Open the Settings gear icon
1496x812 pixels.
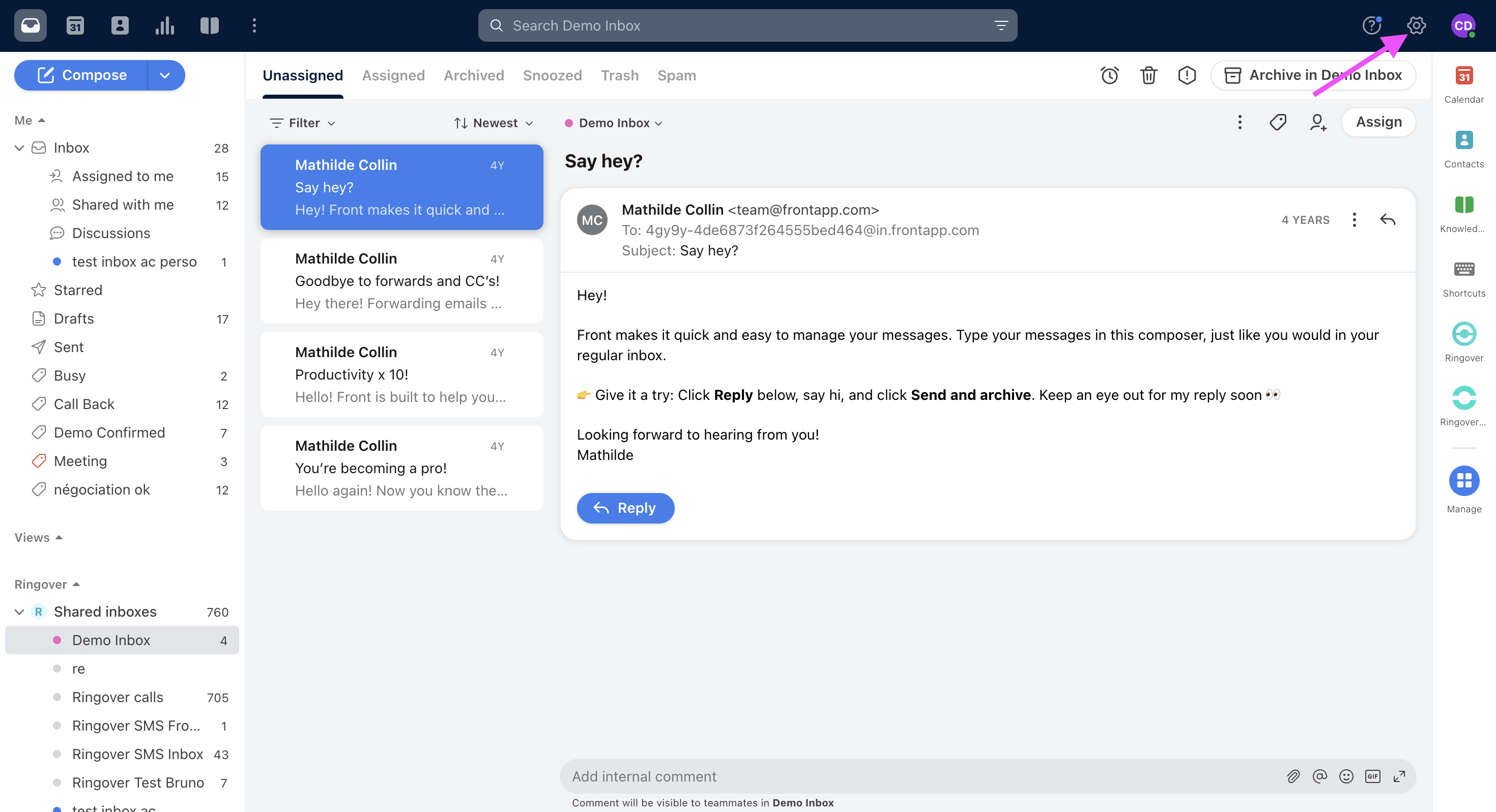(1417, 25)
